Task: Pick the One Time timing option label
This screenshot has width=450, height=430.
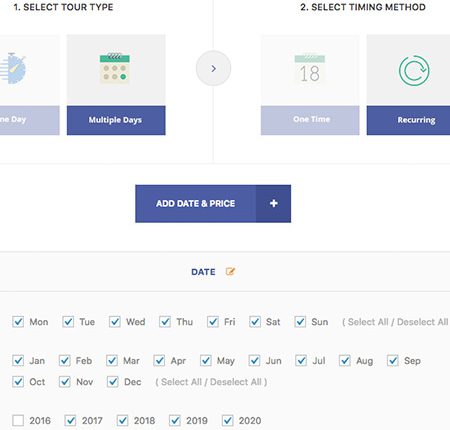Action: [310, 120]
